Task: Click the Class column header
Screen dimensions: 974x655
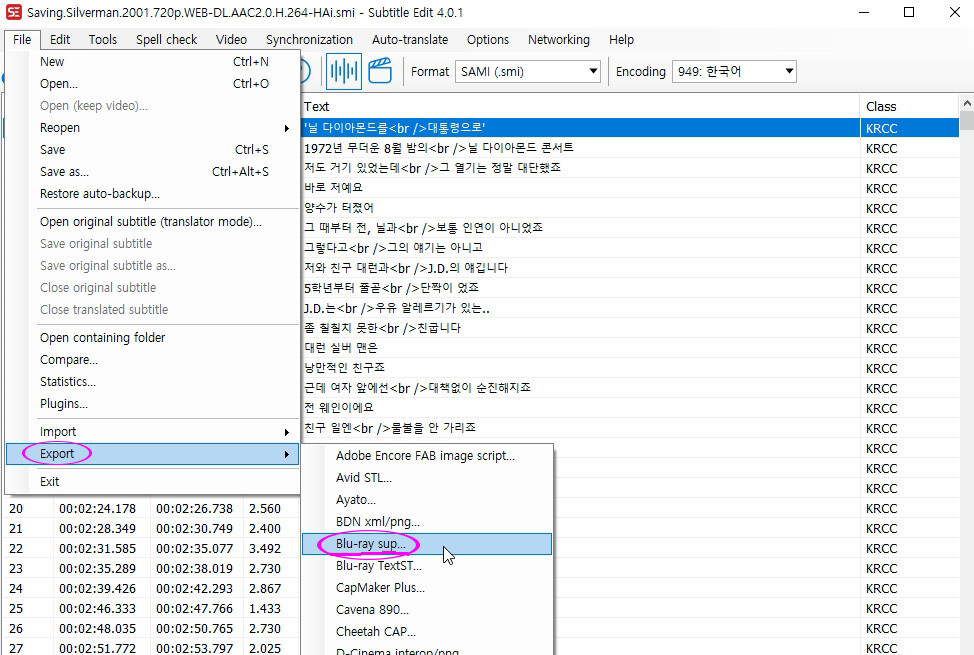Action: click(881, 106)
